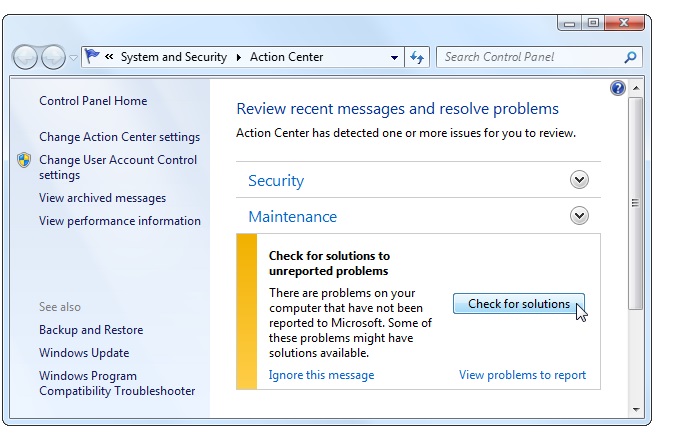Click the Security section heading

[276, 180]
